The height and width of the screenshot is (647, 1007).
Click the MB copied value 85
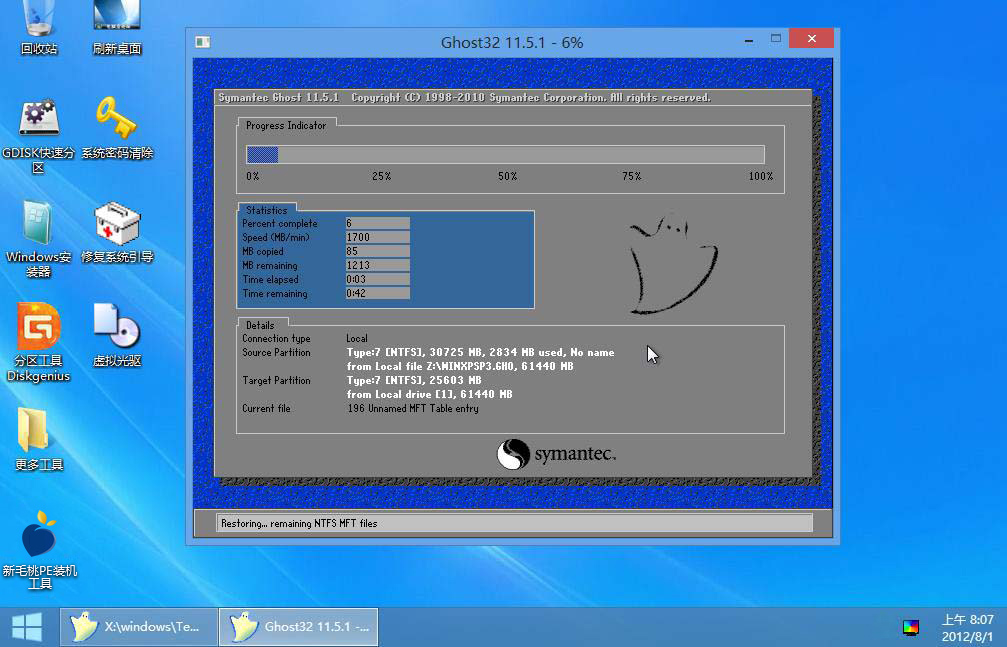377,251
